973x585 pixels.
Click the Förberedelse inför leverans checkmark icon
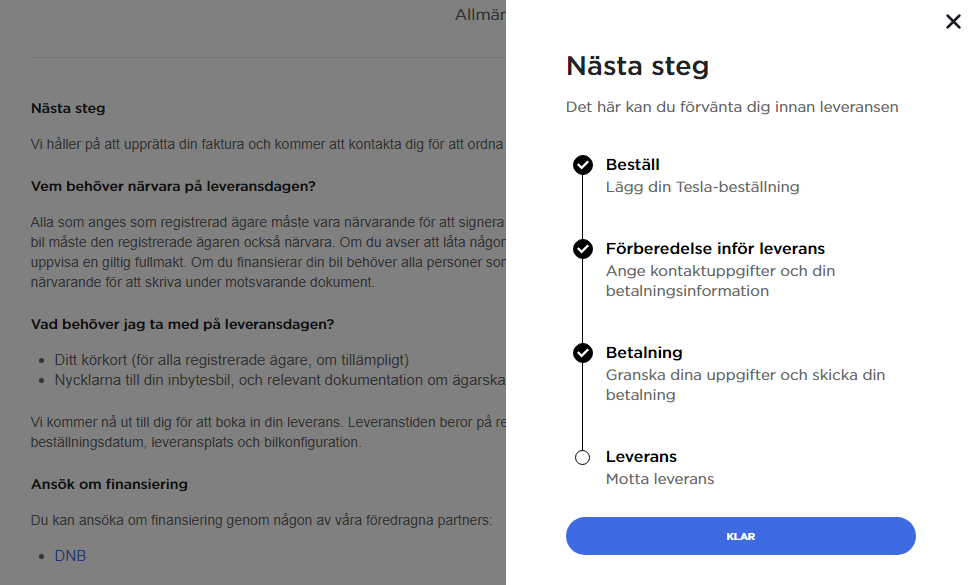coord(583,249)
